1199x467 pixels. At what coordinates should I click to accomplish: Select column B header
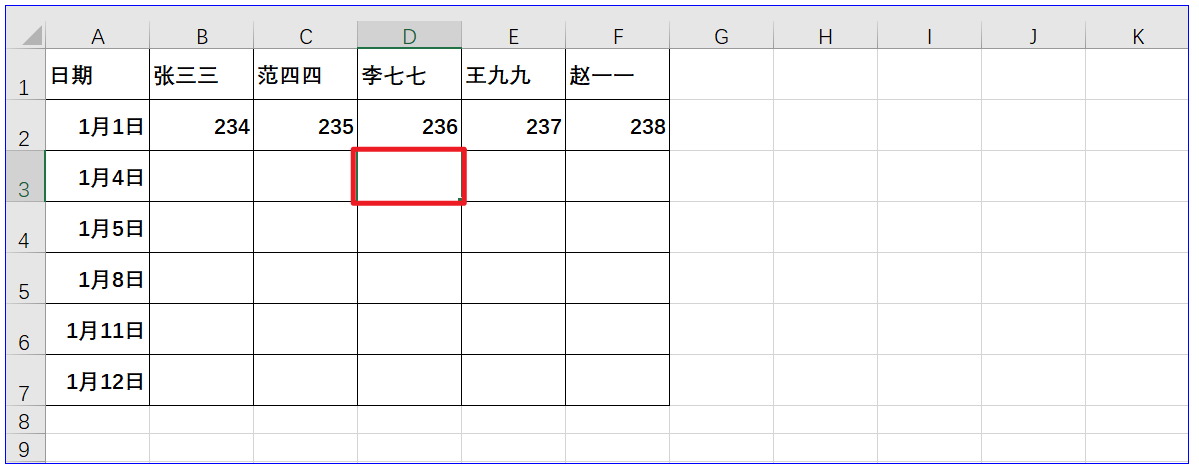201,35
